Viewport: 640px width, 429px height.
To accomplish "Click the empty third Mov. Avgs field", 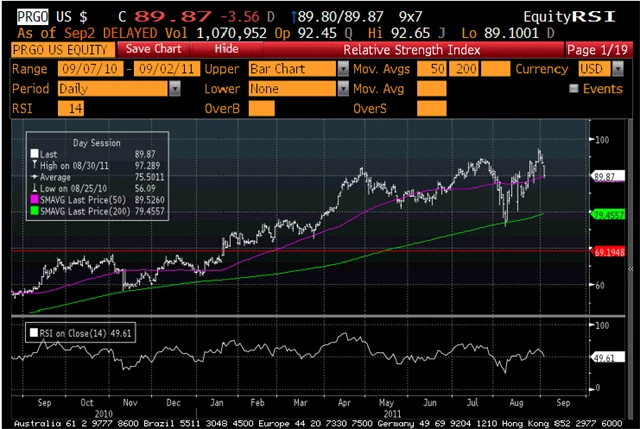I will click(496, 69).
